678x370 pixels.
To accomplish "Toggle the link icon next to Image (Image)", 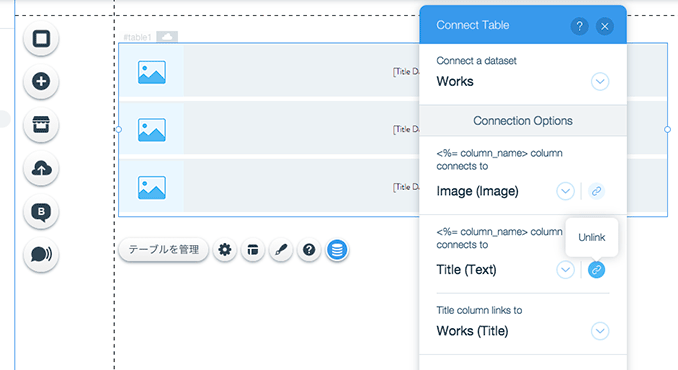I will point(596,191).
